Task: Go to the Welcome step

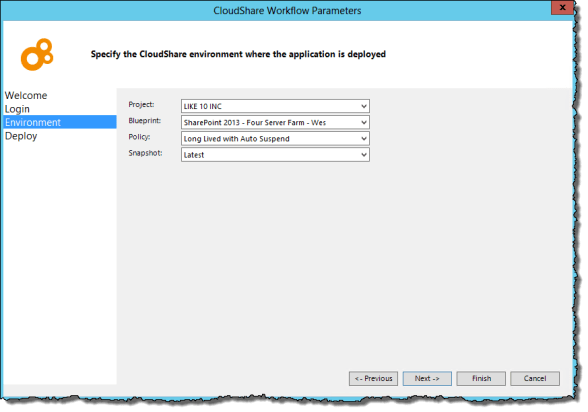Action: [x=26, y=95]
